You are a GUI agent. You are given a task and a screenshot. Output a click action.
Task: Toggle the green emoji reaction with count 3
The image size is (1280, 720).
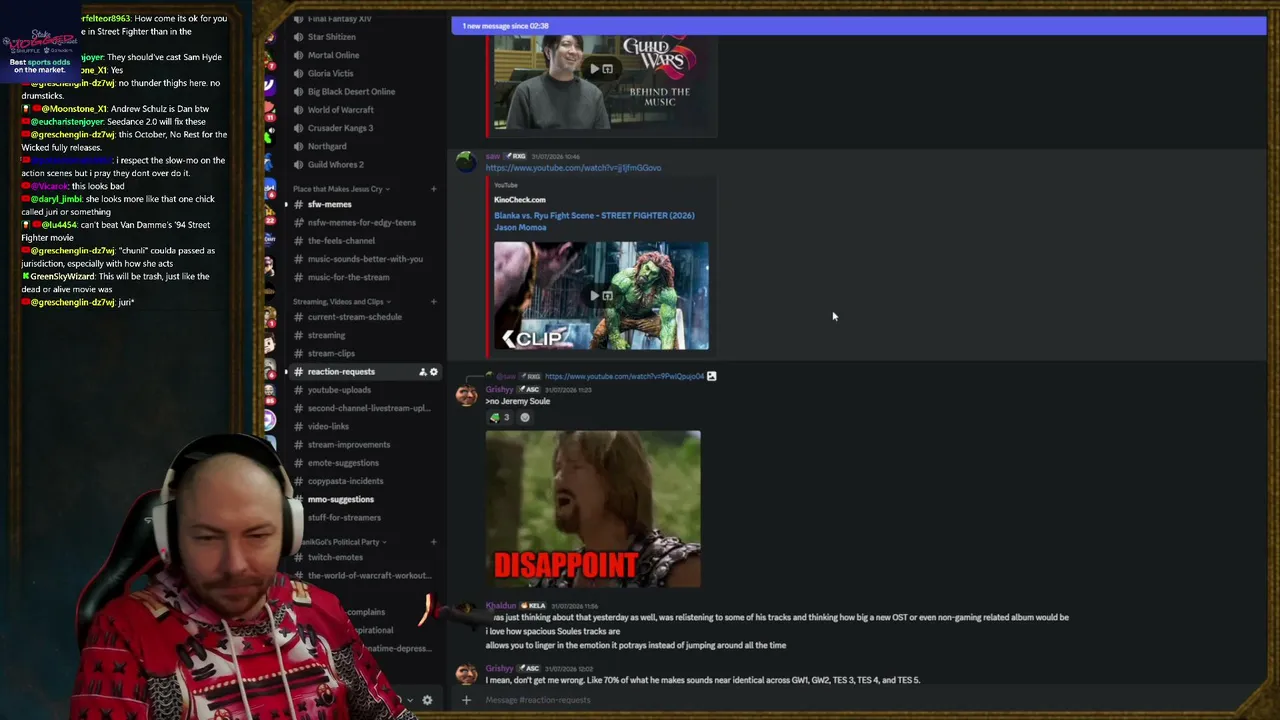coord(499,418)
